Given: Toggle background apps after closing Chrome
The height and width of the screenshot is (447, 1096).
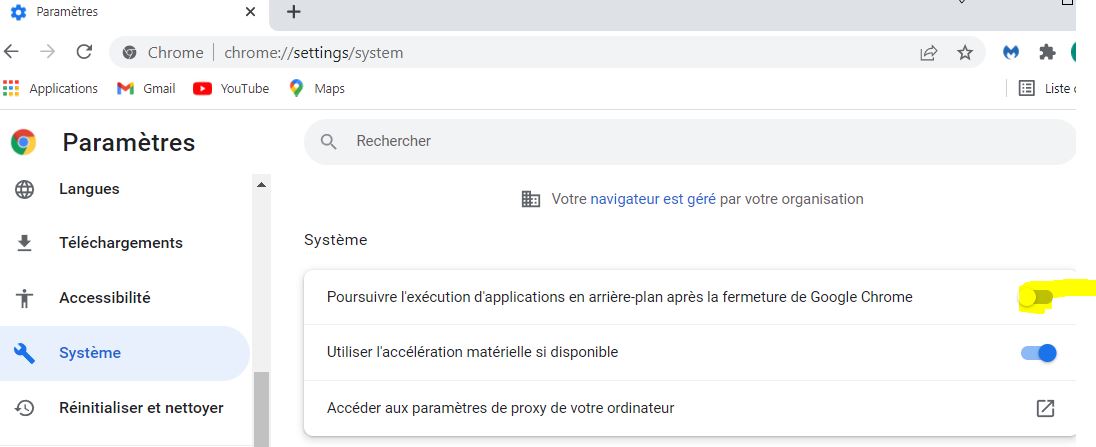Looking at the screenshot, I should [1037, 298].
